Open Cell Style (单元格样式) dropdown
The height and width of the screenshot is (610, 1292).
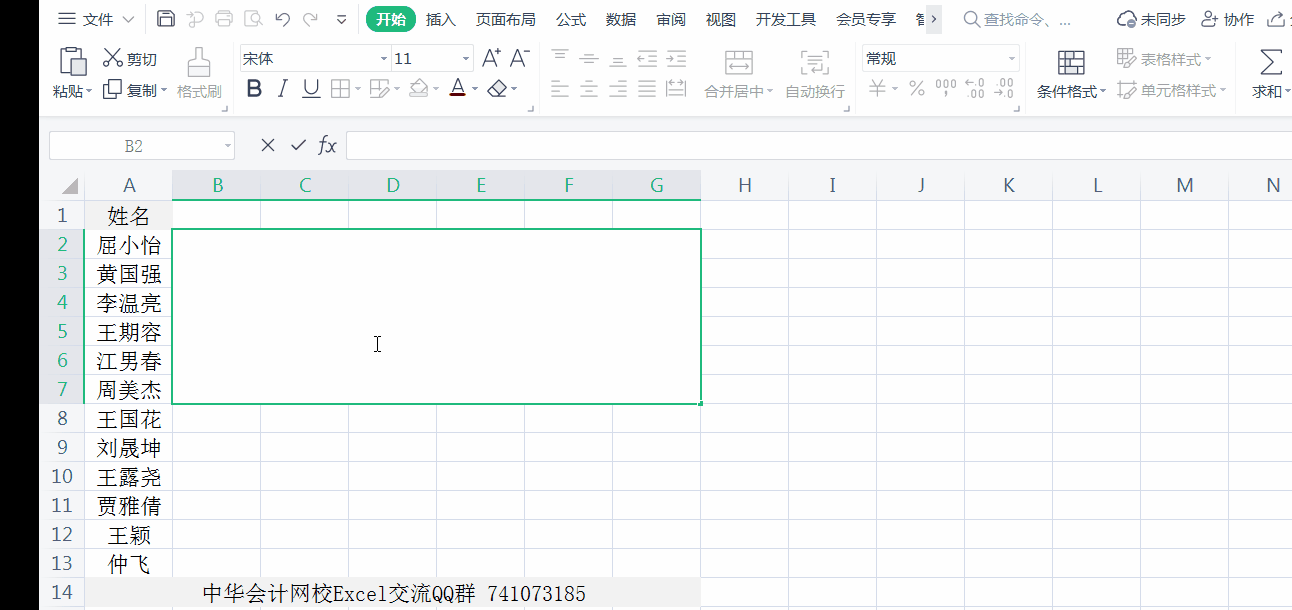click(1170, 90)
